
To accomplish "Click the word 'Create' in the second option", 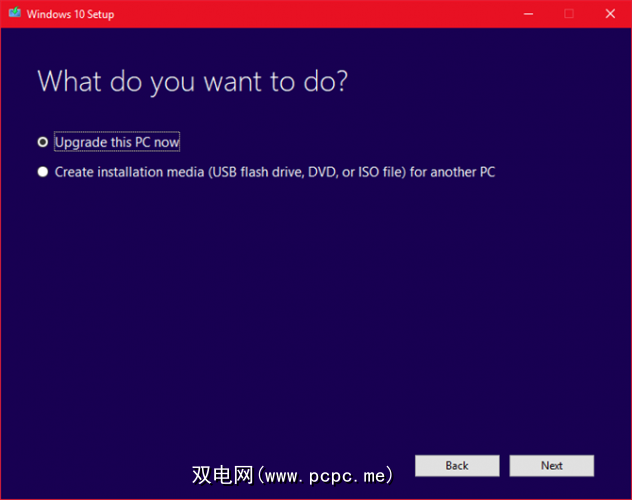I will click(x=74, y=172).
